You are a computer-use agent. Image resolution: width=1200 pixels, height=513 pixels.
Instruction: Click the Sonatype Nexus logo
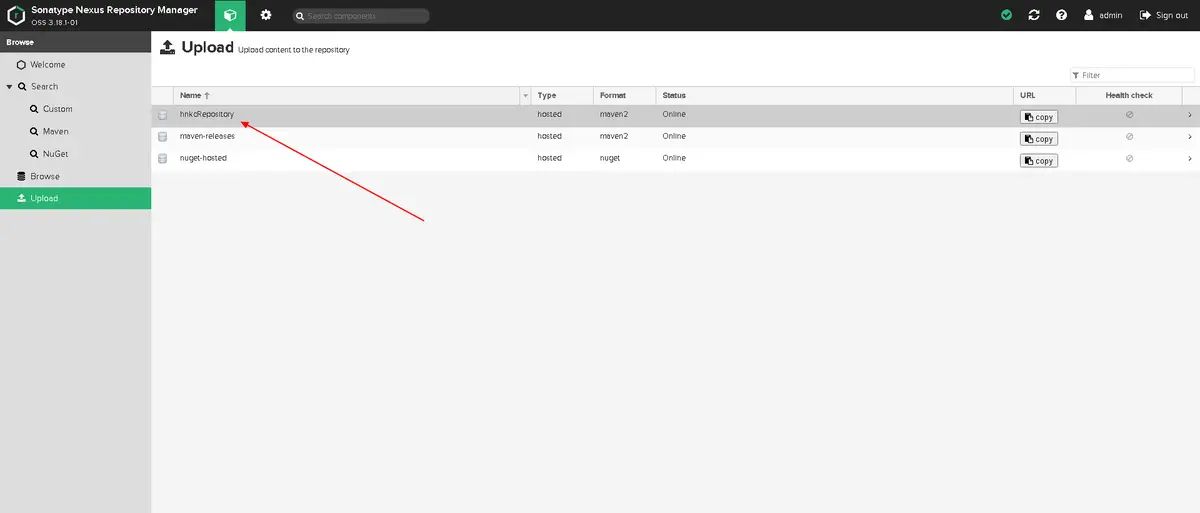pos(16,15)
